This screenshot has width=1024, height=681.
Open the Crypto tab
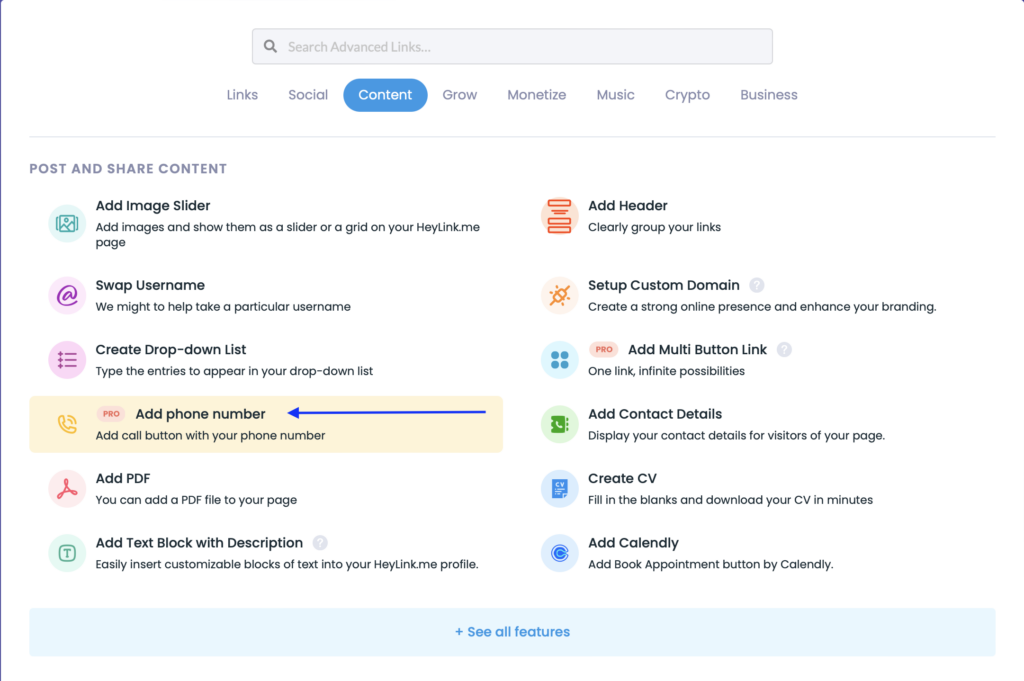pos(687,95)
